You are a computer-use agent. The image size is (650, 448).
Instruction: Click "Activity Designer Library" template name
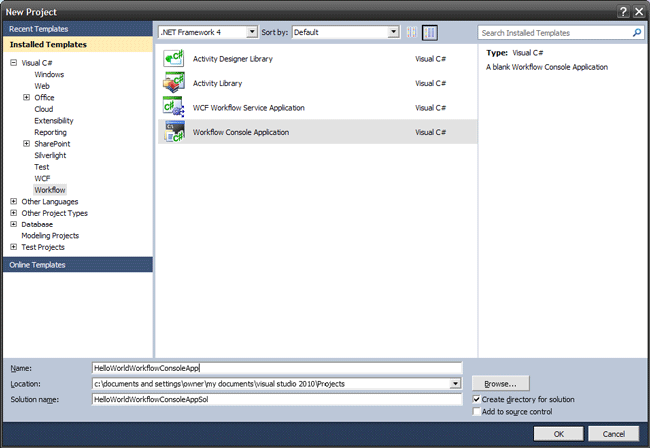[x=233, y=59]
